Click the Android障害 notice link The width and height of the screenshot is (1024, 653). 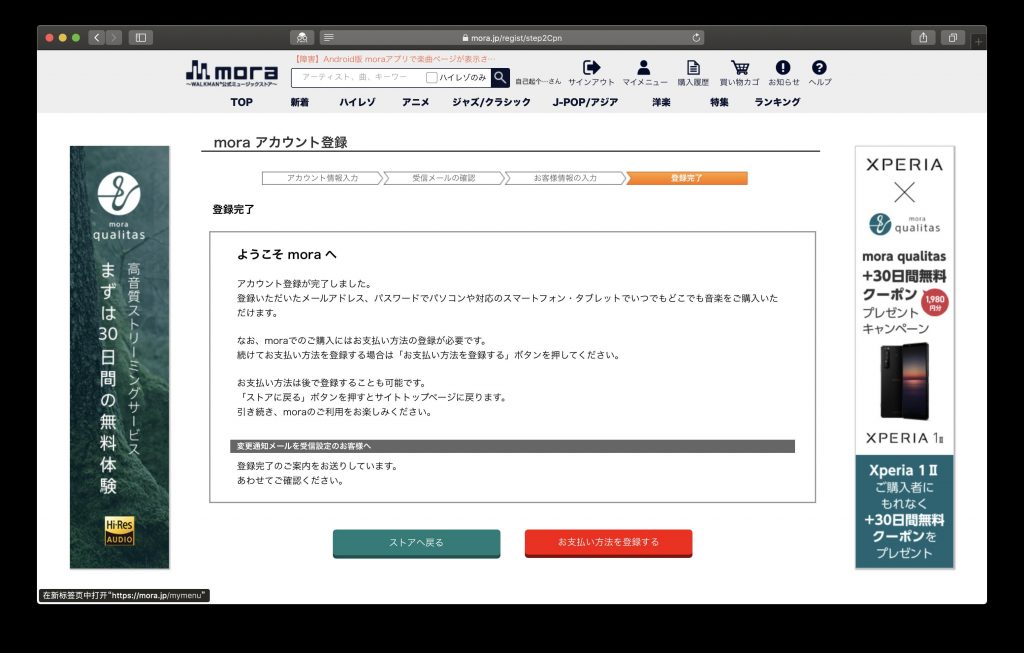point(394,59)
